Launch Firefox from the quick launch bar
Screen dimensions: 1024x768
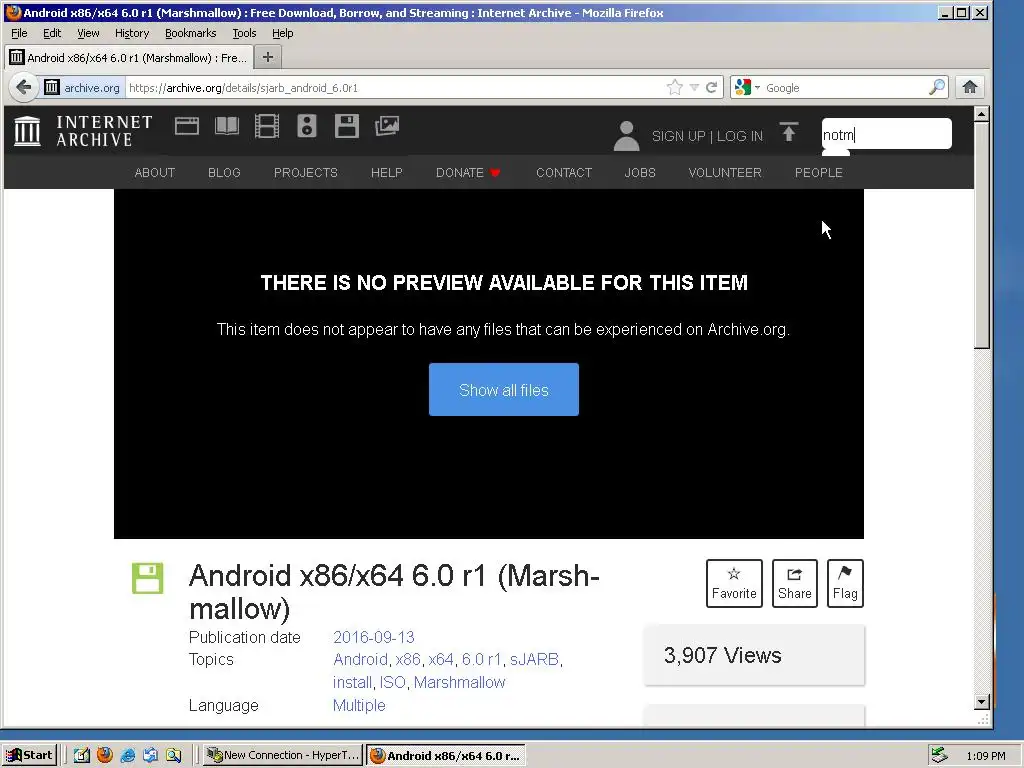tap(104, 755)
